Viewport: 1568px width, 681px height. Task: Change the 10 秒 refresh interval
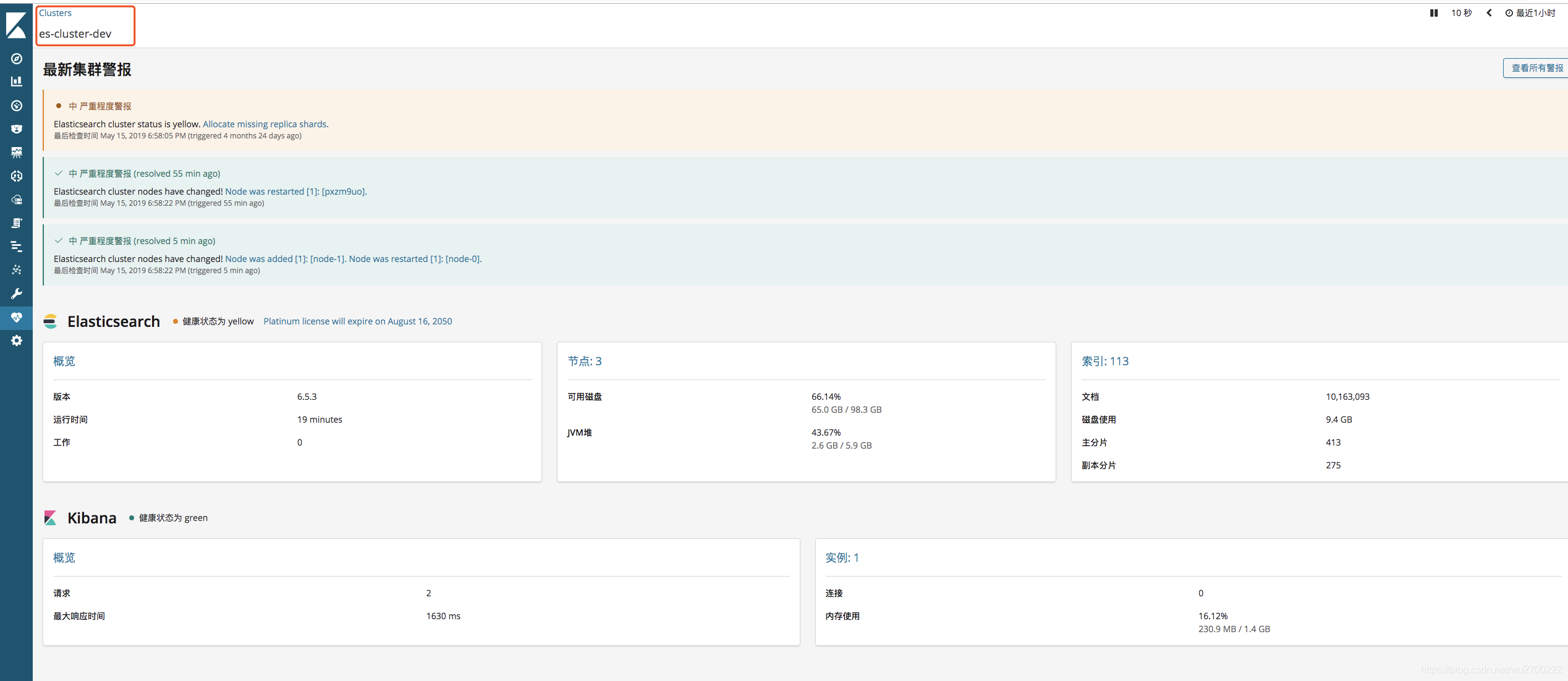click(x=1462, y=13)
